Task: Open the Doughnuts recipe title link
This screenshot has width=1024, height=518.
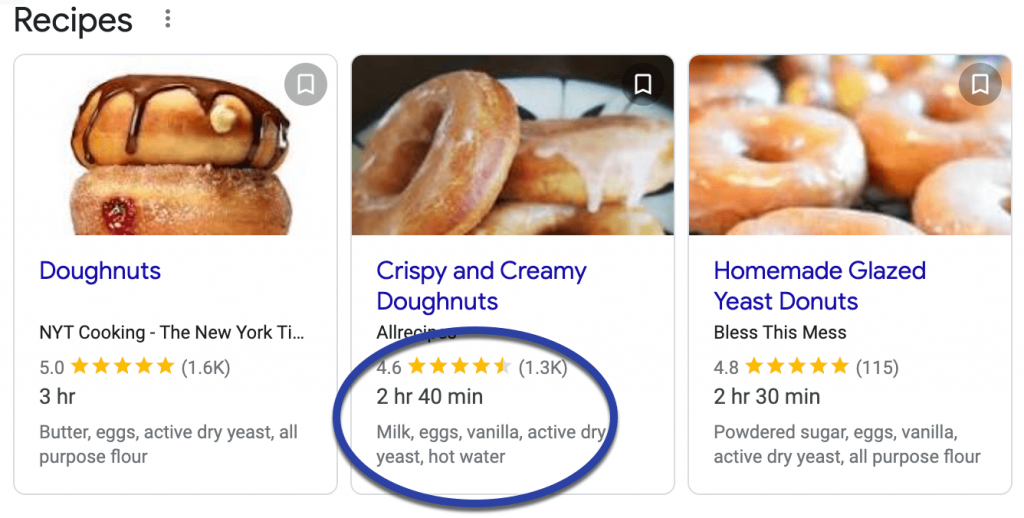Action: click(x=100, y=271)
